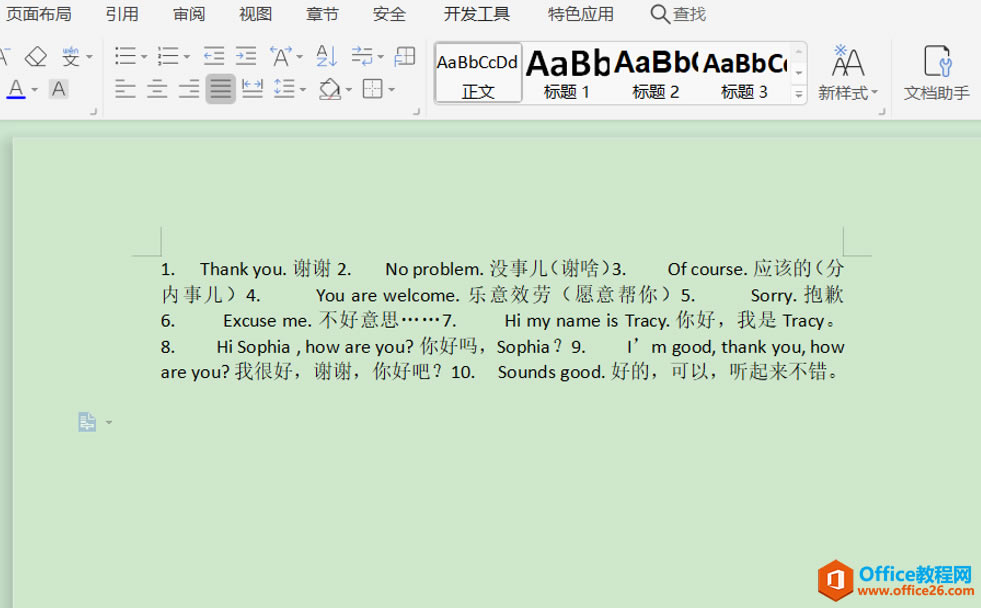Toggle center alignment
This screenshot has width=981, height=608.
coord(157,89)
